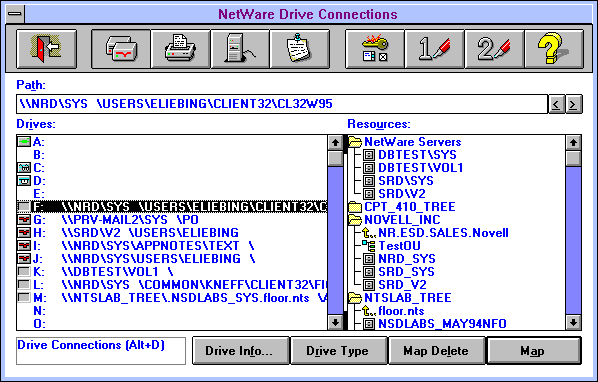This screenshot has height=382, width=598.
Task: Click the user-defined button 1 icon
Action: 434,49
